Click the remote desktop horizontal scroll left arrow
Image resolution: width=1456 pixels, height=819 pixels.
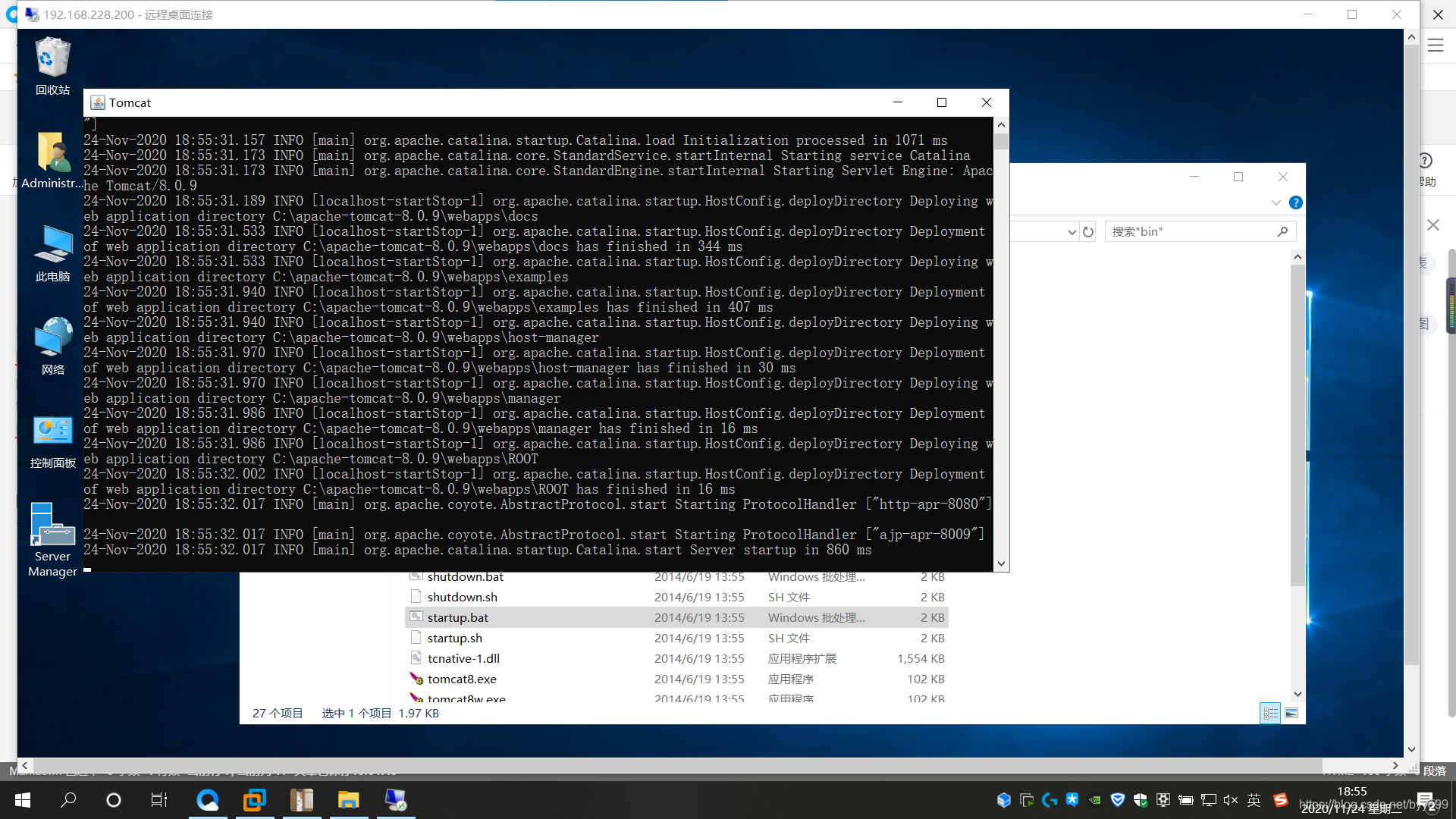[x=25, y=765]
